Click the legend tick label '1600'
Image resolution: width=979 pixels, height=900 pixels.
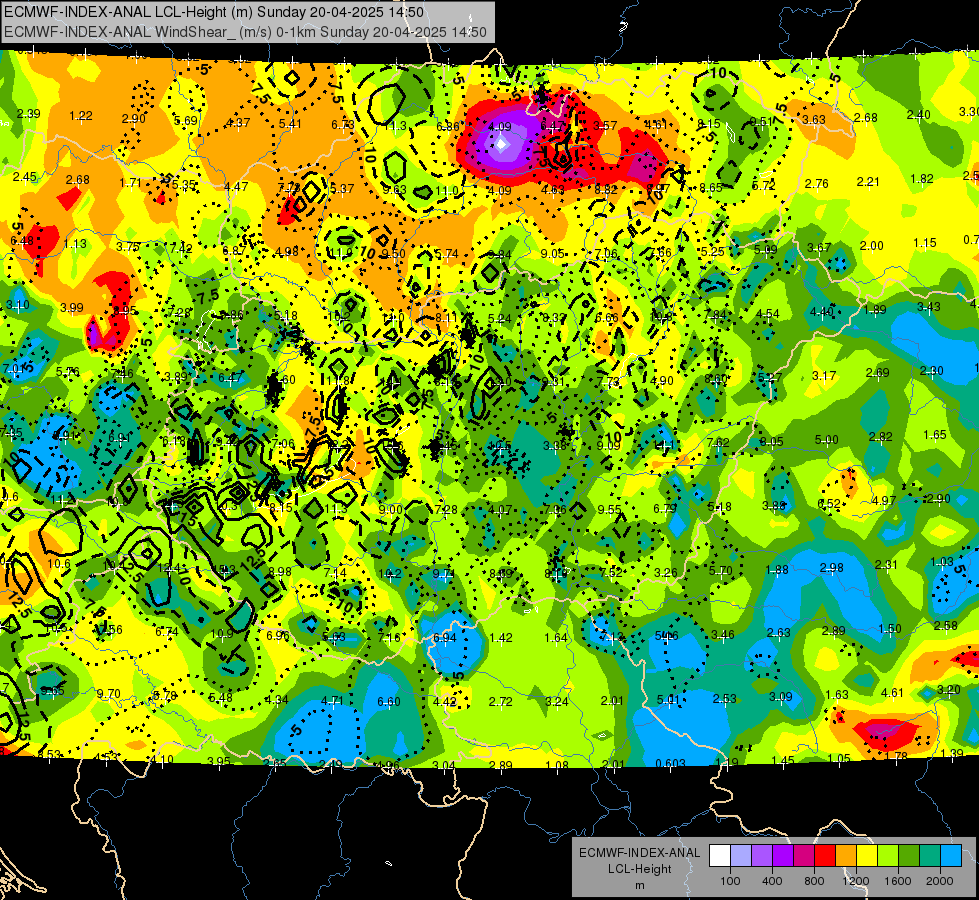click(x=898, y=881)
